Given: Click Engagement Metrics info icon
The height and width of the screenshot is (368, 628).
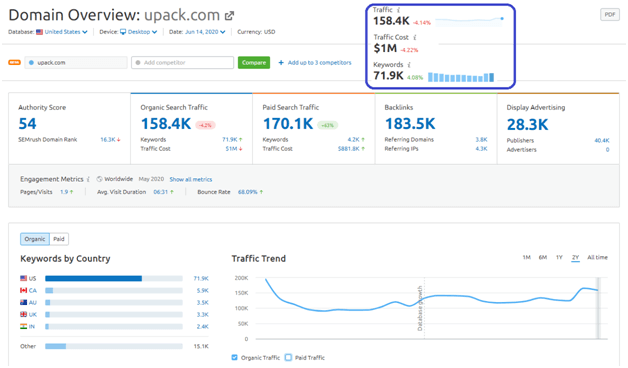Looking at the screenshot, I should point(88,179).
